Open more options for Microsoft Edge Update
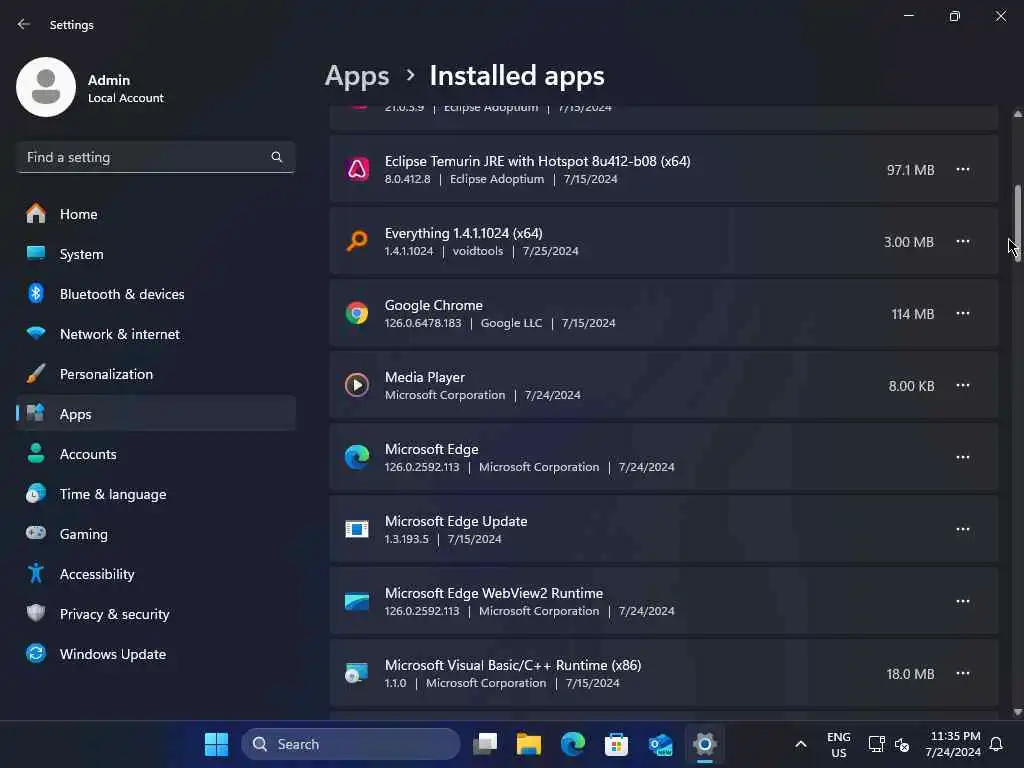The width and height of the screenshot is (1024, 768). (x=963, y=529)
